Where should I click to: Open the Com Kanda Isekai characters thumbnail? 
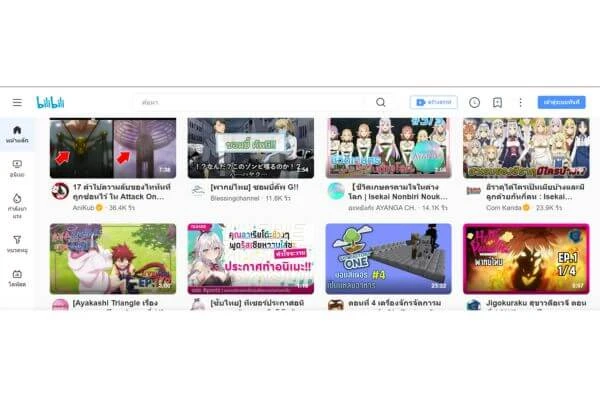coord(526,148)
